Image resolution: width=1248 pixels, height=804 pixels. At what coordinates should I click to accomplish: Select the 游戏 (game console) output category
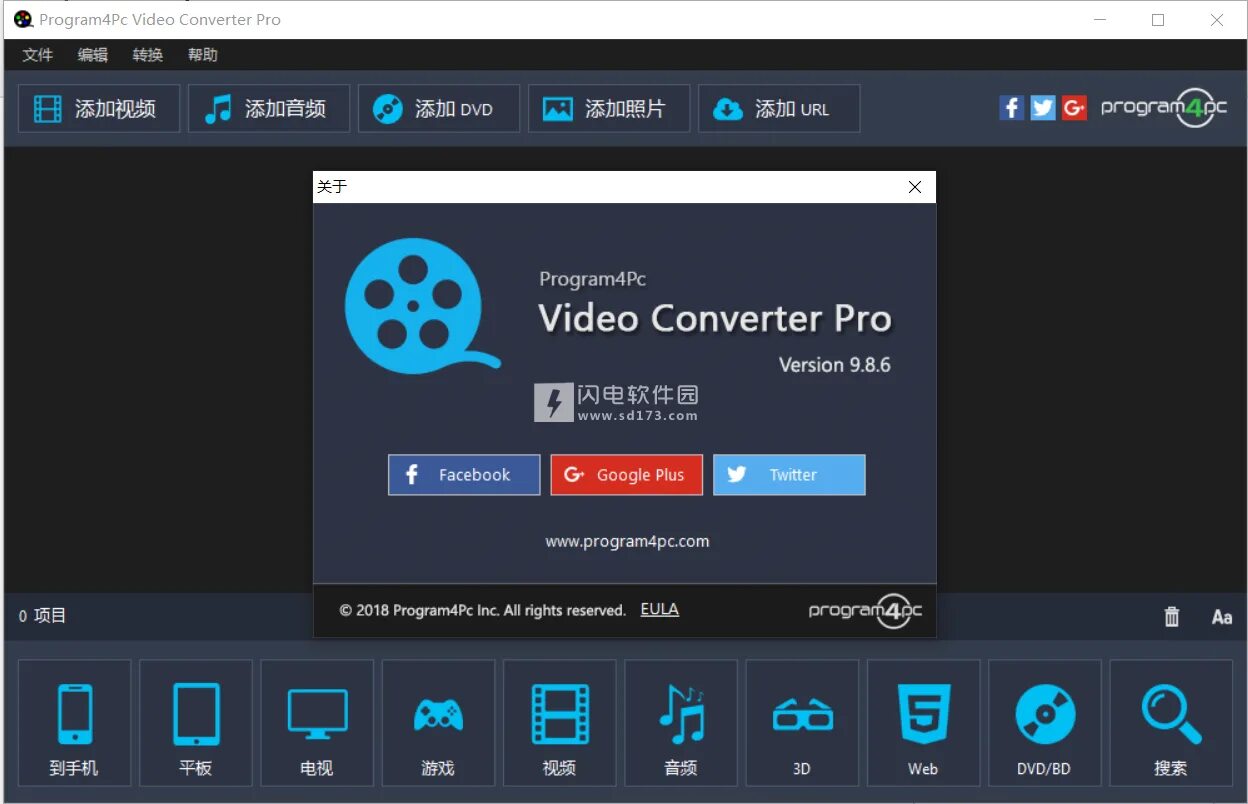[x=438, y=722]
